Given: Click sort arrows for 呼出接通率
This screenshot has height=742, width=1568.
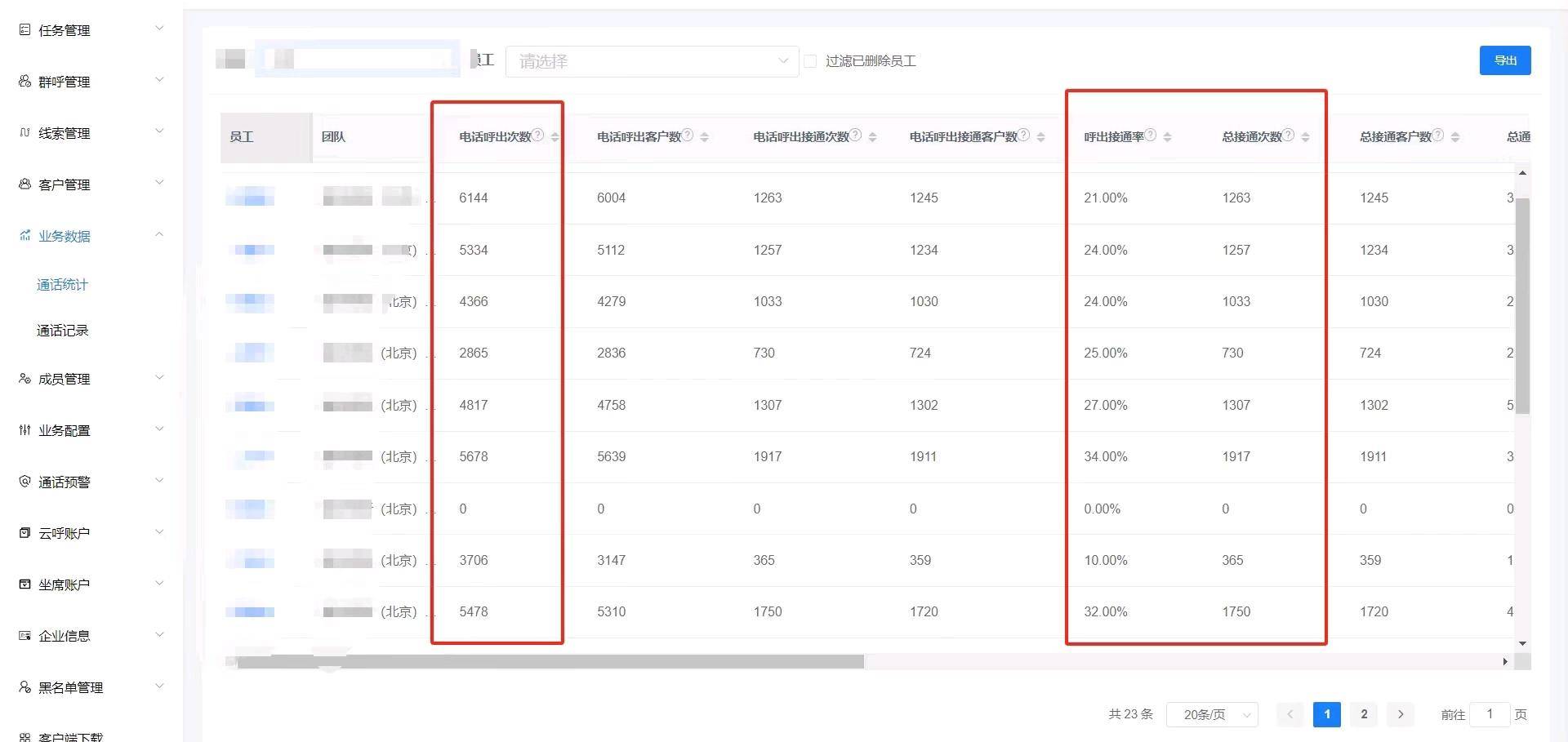Looking at the screenshot, I should point(1167,137).
